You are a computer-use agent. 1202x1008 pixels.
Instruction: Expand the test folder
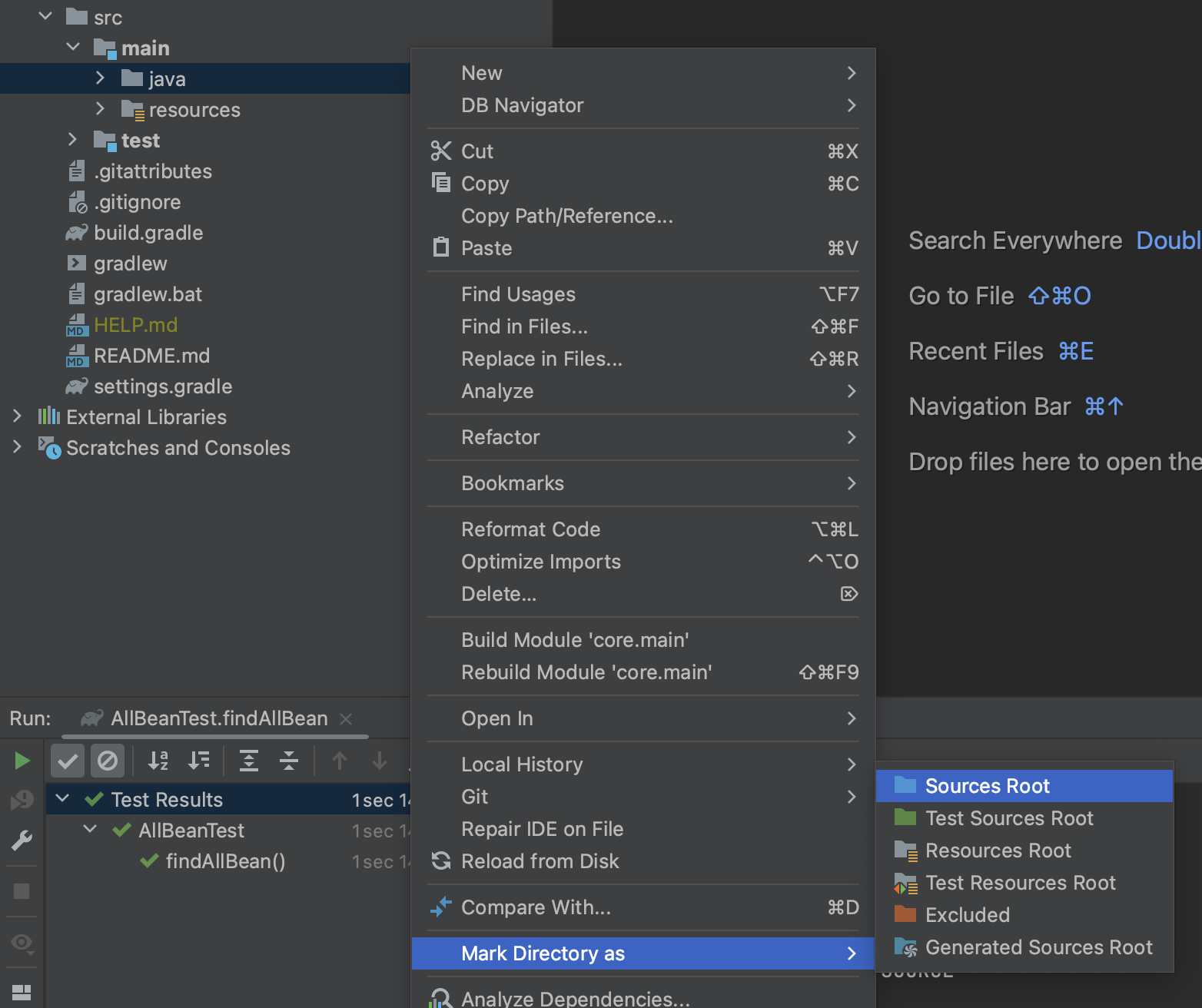(x=72, y=139)
